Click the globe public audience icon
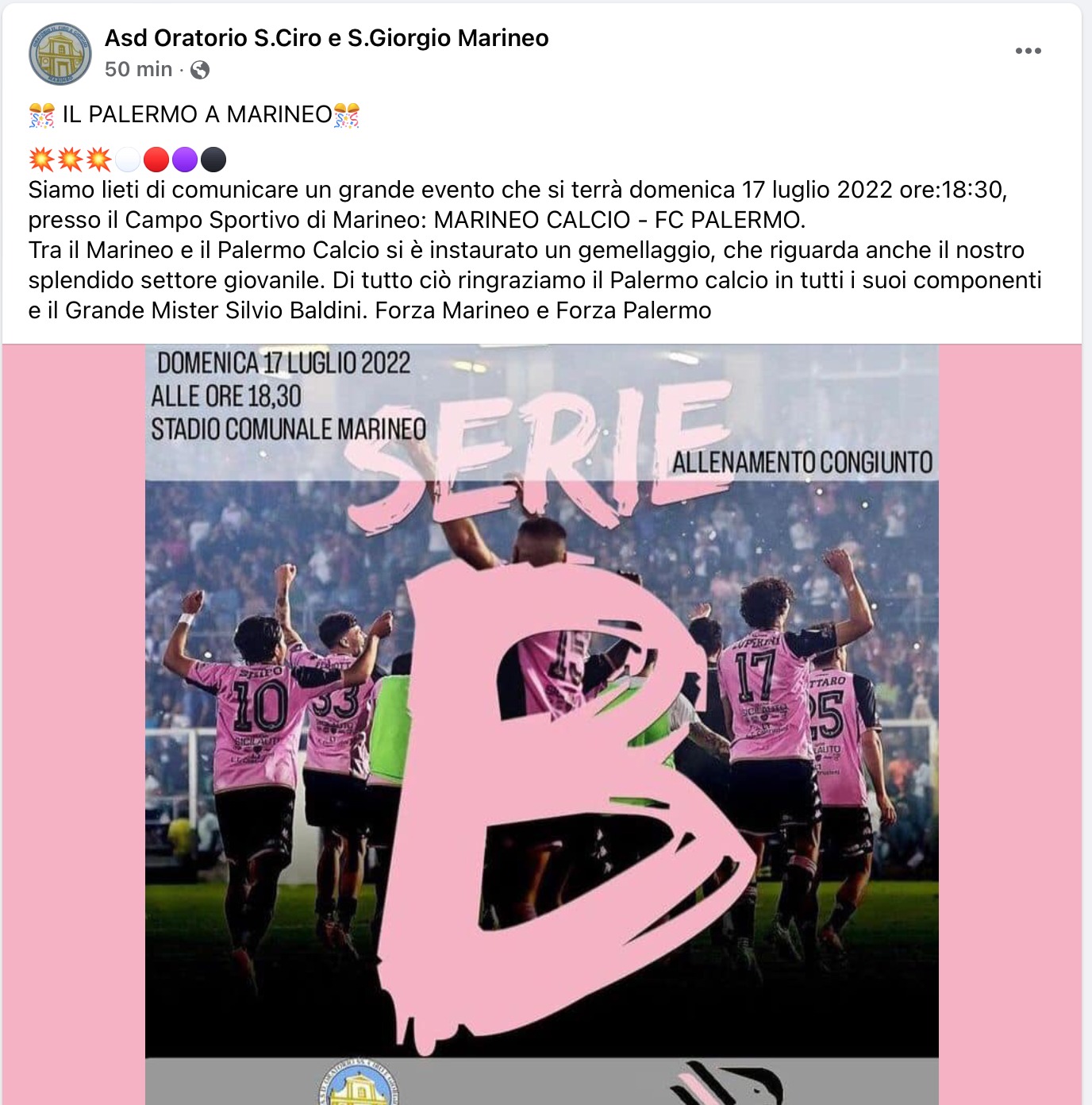Image resolution: width=1092 pixels, height=1105 pixels. click(200, 70)
